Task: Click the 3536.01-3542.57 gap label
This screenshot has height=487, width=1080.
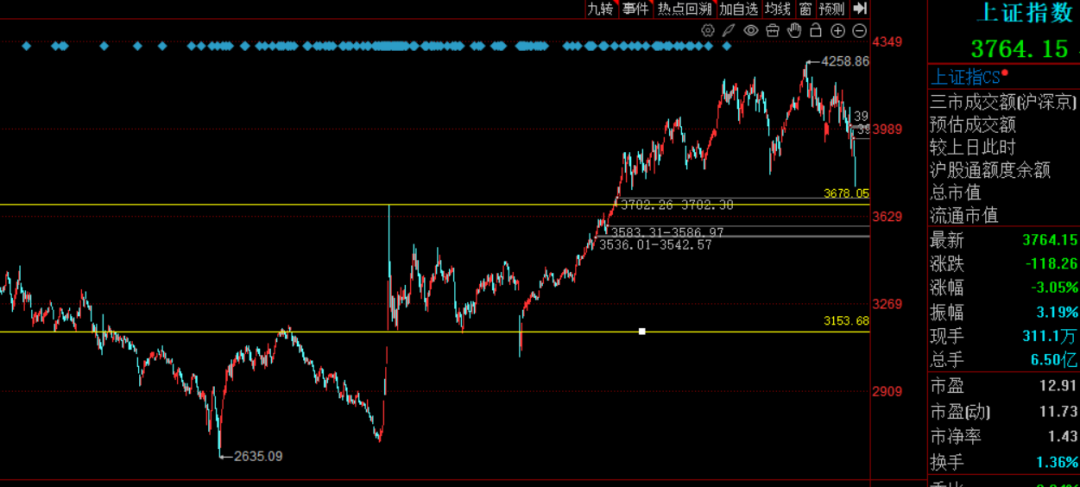Action: click(x=655, y=245)
